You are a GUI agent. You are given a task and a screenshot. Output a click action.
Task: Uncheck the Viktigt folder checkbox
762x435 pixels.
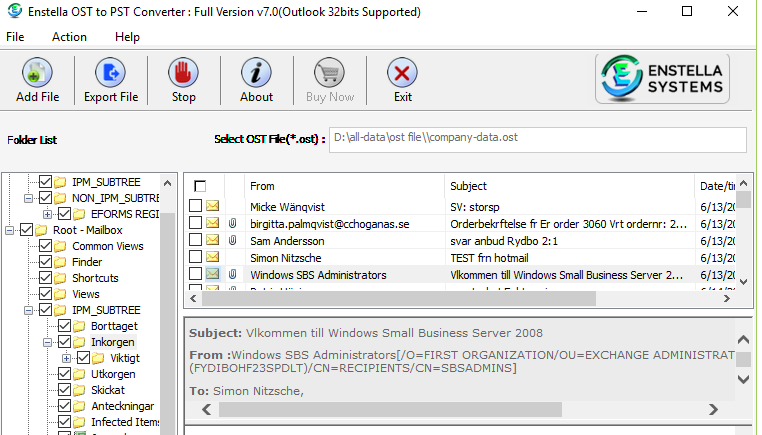click(x=84, y=358)
